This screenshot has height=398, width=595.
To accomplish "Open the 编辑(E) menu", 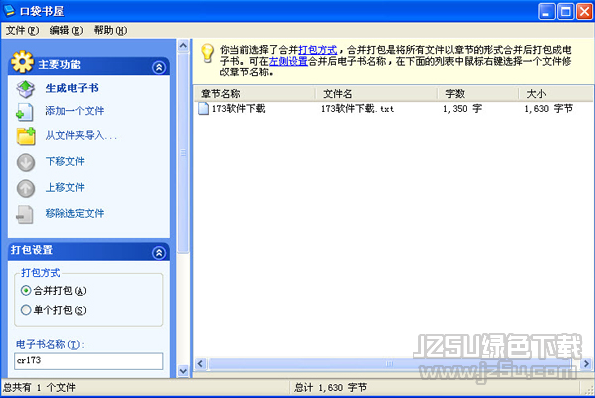I will (66, 30).
